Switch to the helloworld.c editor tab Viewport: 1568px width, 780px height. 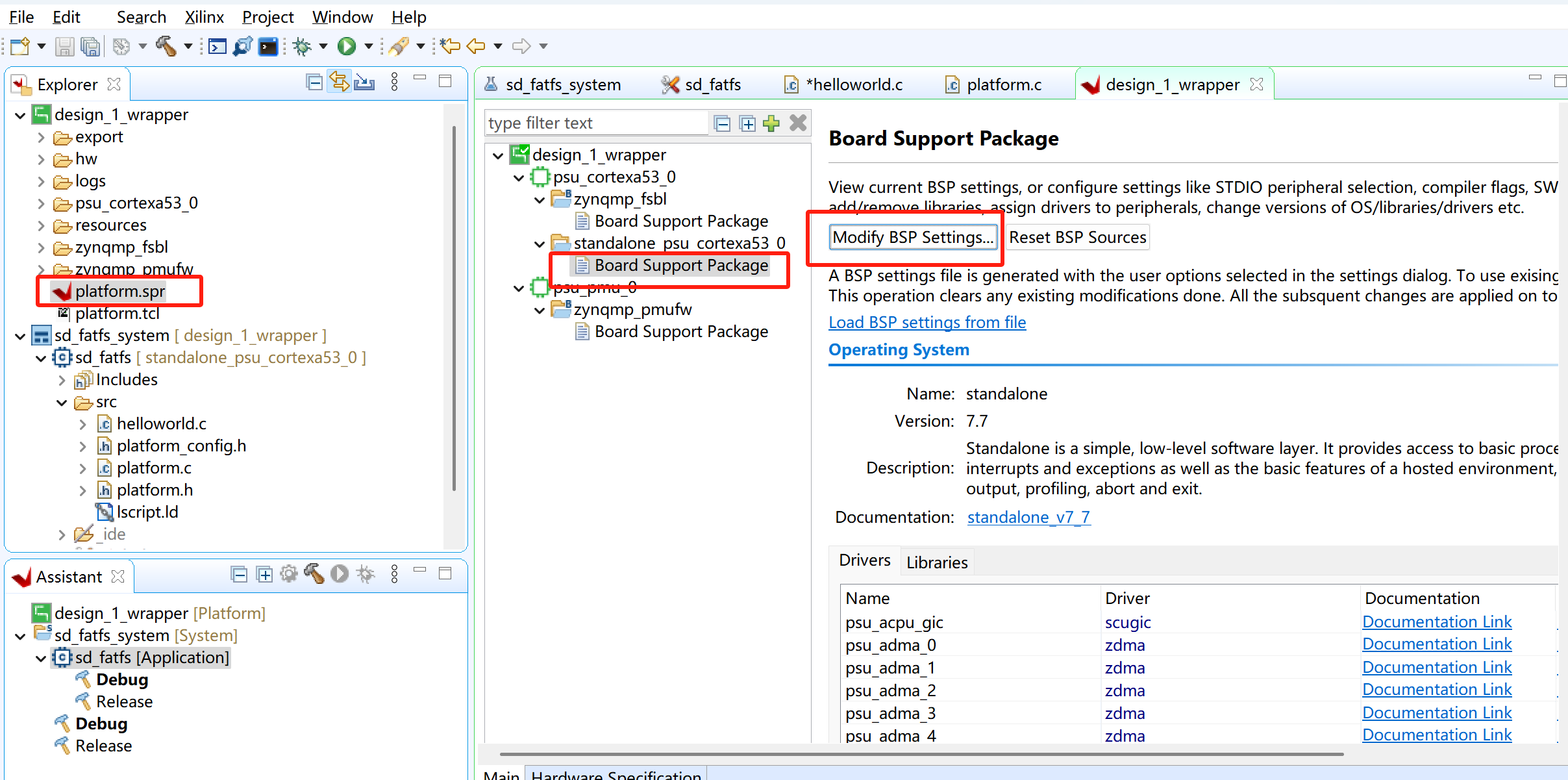point(845,84)
